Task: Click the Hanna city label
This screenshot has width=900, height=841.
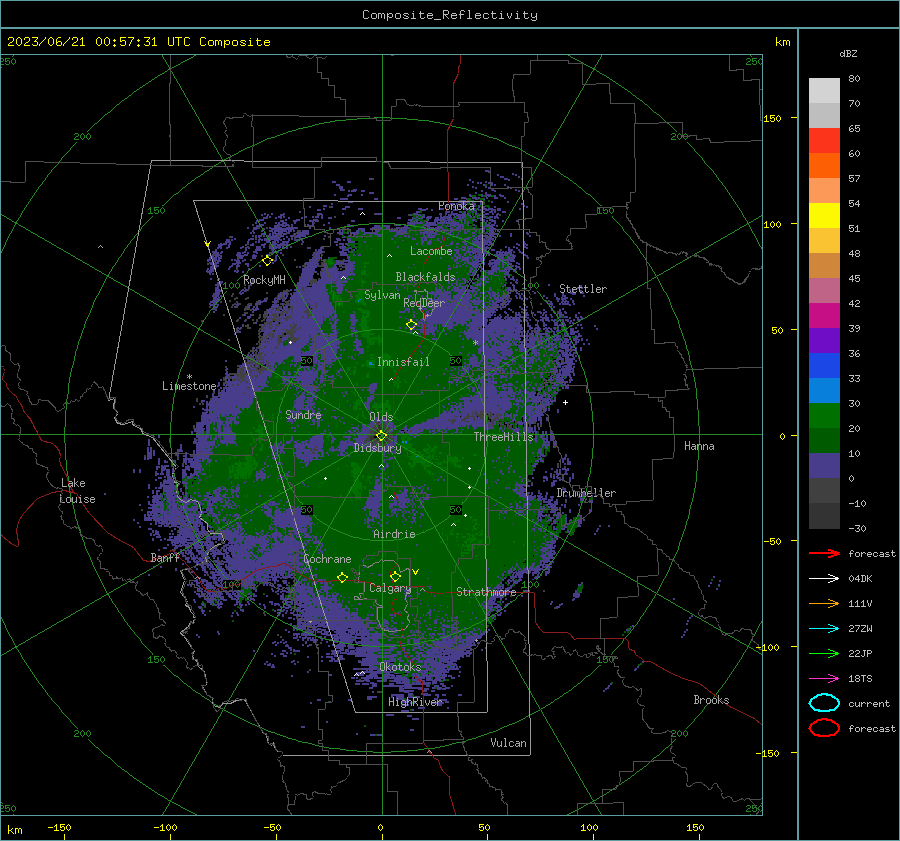Action: click(699, 446)
